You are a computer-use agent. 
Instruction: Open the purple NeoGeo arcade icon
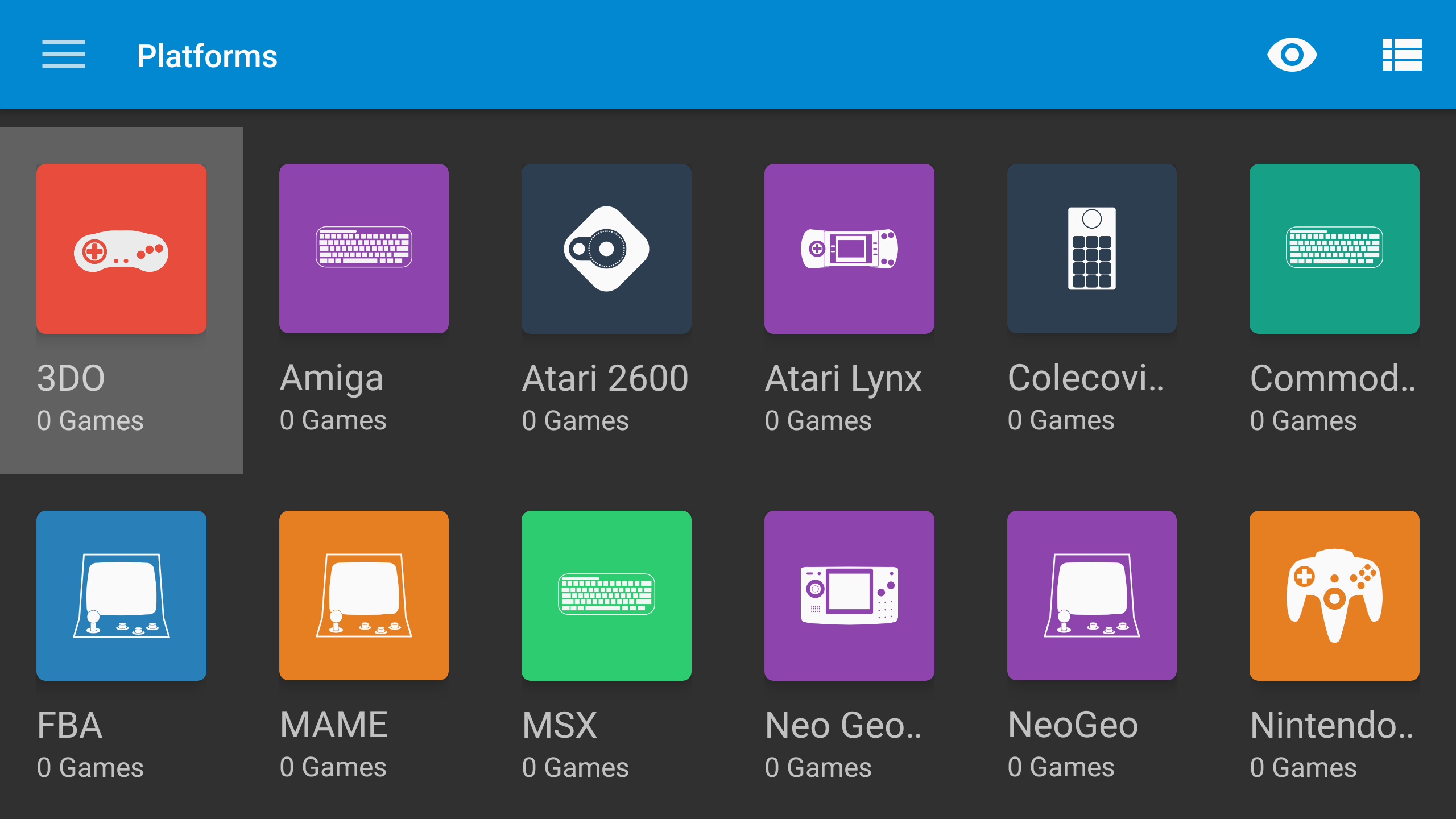pos(1091,595)
